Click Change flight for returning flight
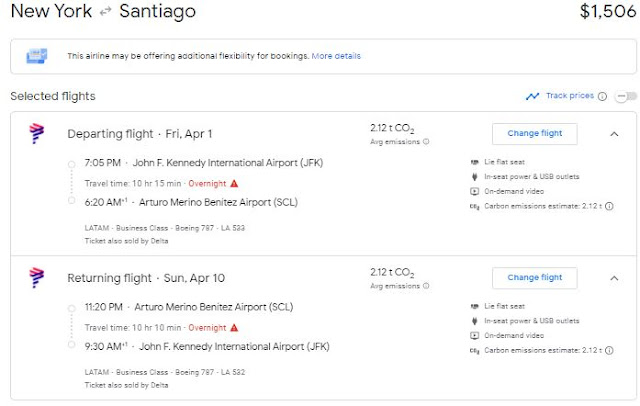Viewport: 640px width, 406px height. pos(534,277)
